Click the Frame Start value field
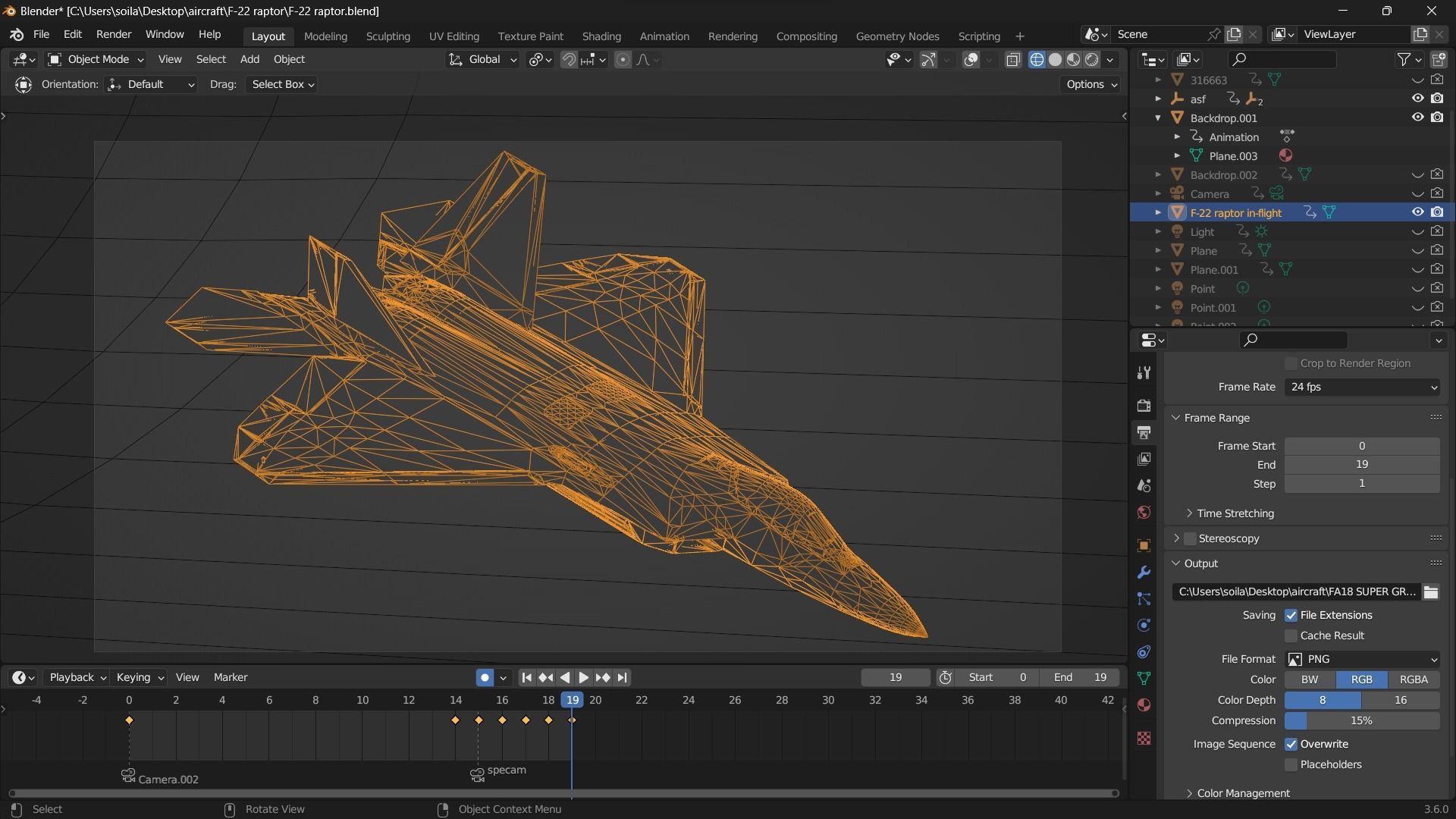The width and height of the screenshot is (1456, 819). coord(1362,446)
